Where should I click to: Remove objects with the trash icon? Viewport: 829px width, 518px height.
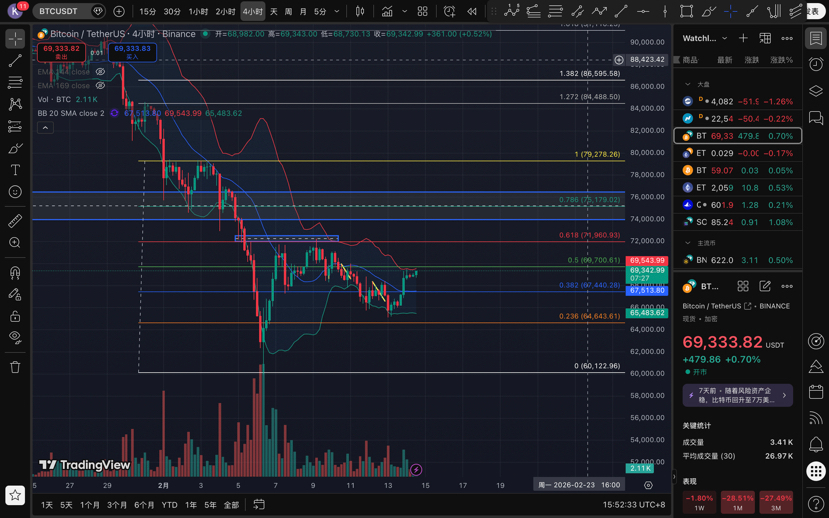coord(15,367)
